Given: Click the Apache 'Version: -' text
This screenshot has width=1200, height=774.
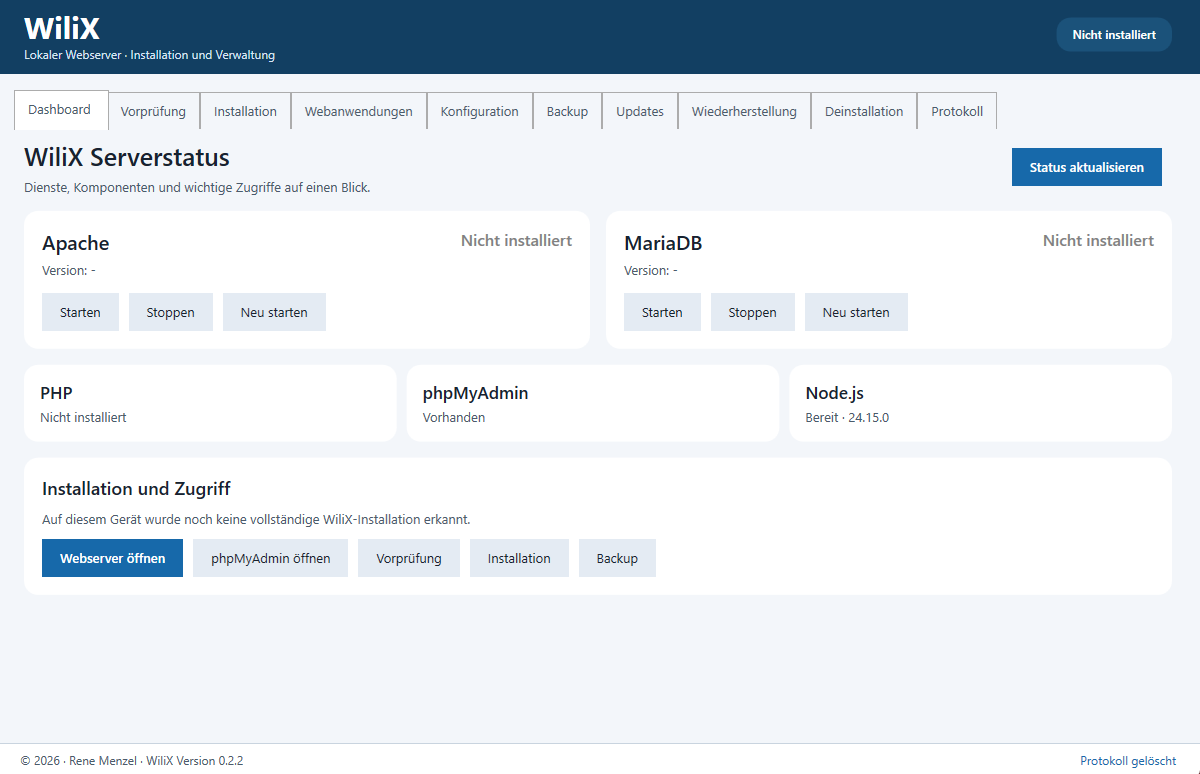Looking at the screenshot, I should pyautogui.click(x=69, y=270).
